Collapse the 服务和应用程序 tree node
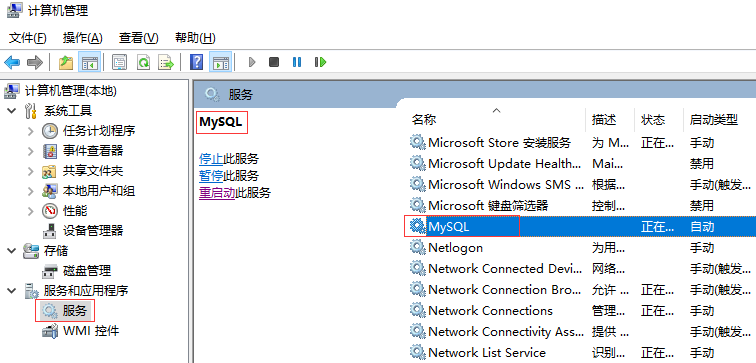Screen dimensions: 756x363 pyautogui.click(x=11, y=291)
